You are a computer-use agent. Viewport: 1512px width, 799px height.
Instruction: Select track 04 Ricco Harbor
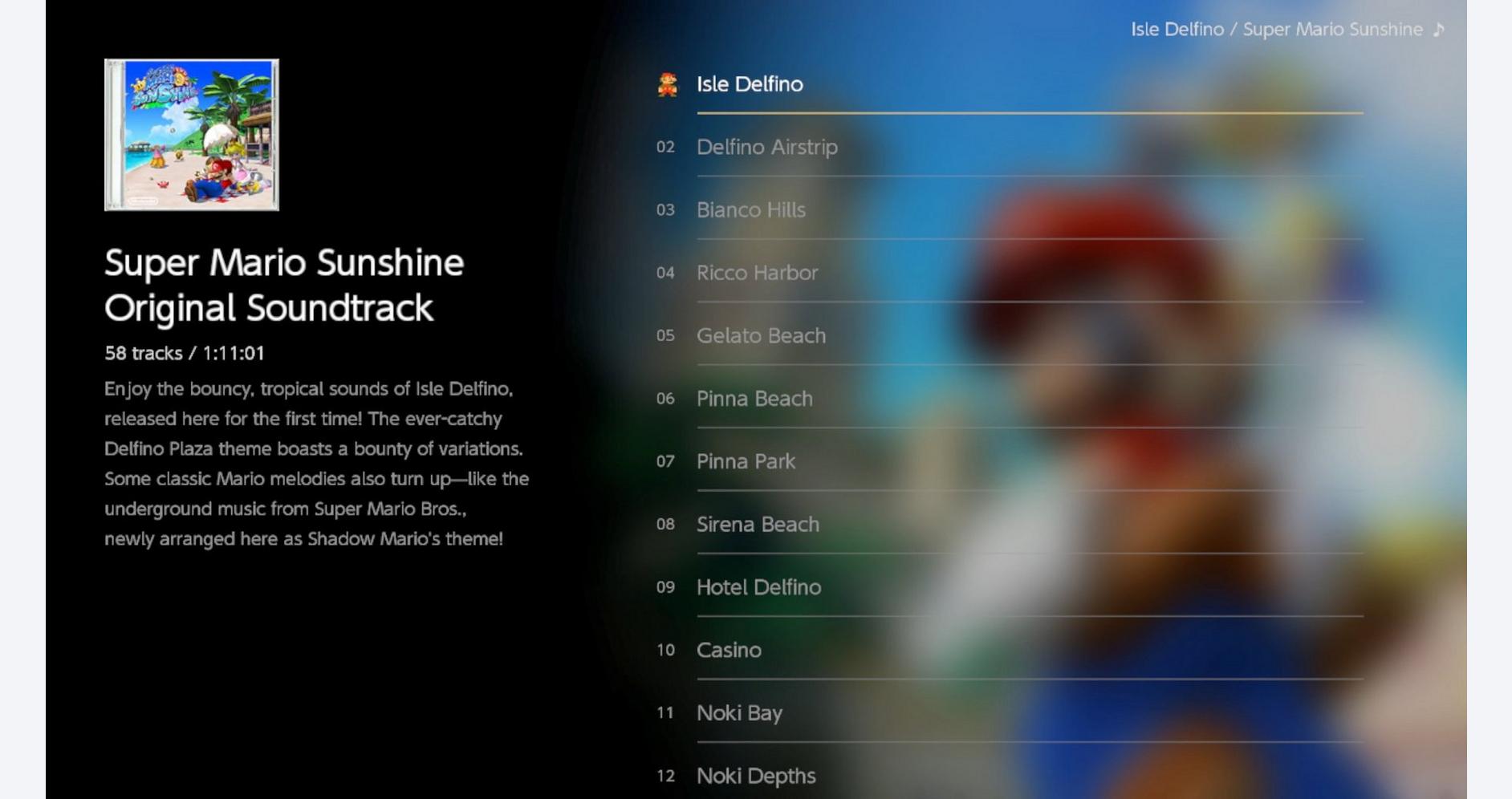(757, 273)
